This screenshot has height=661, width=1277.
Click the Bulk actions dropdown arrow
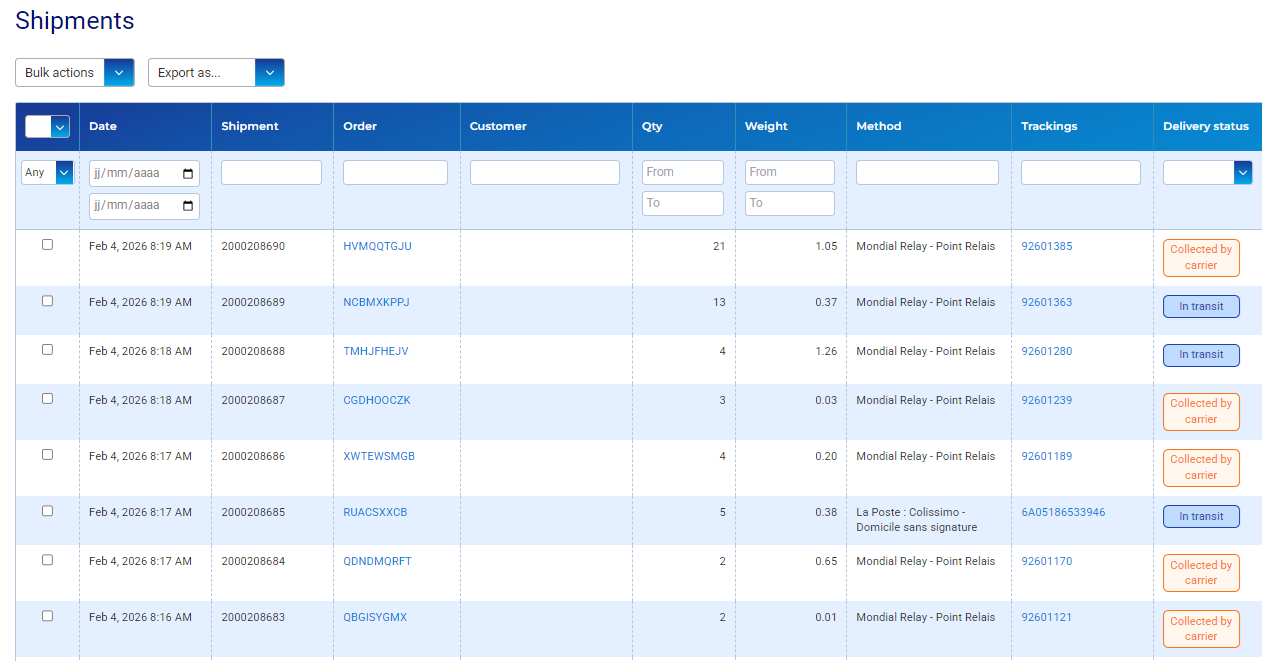click(x=119, y=73)
